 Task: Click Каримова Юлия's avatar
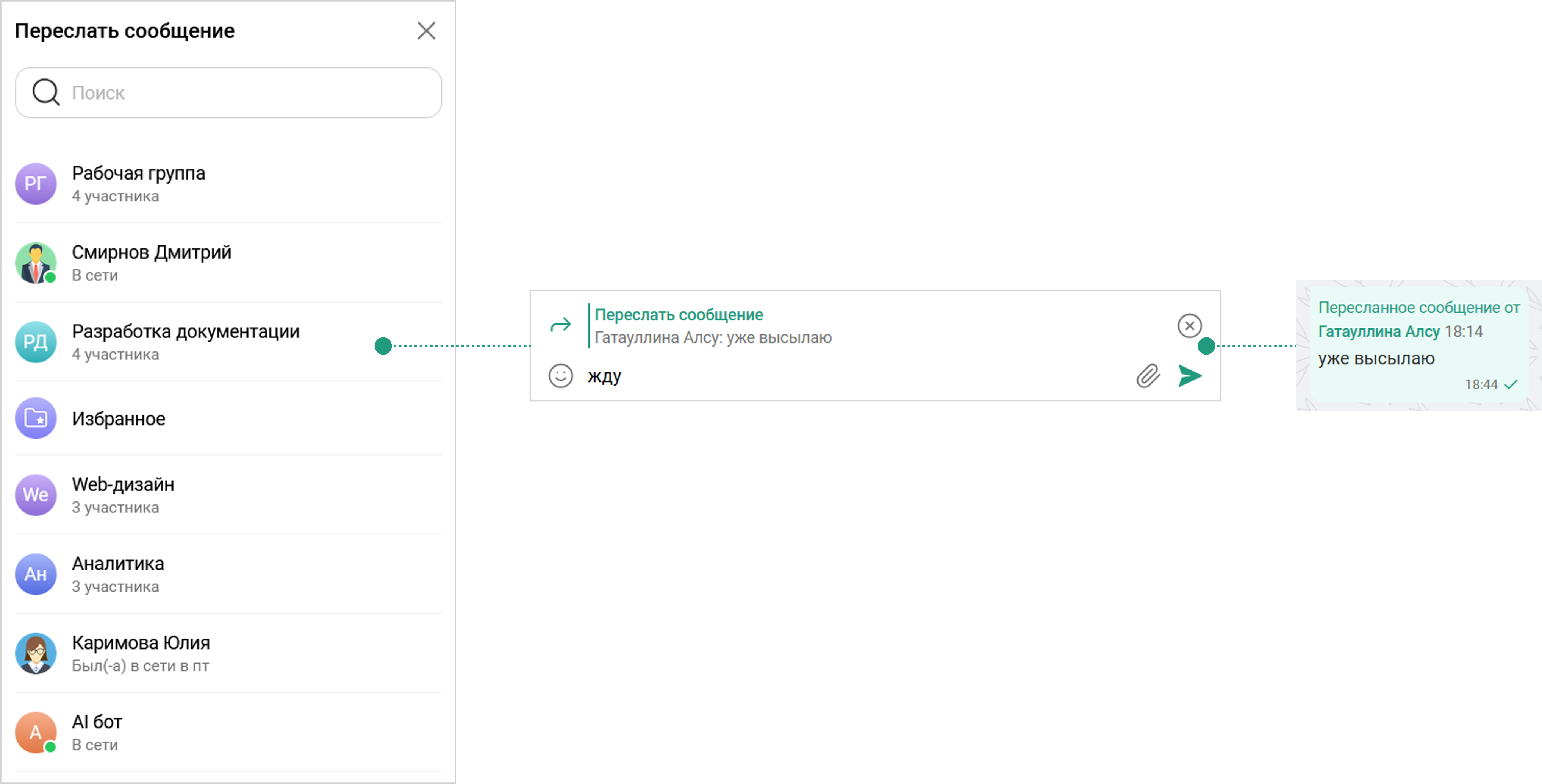coord(36,653)
